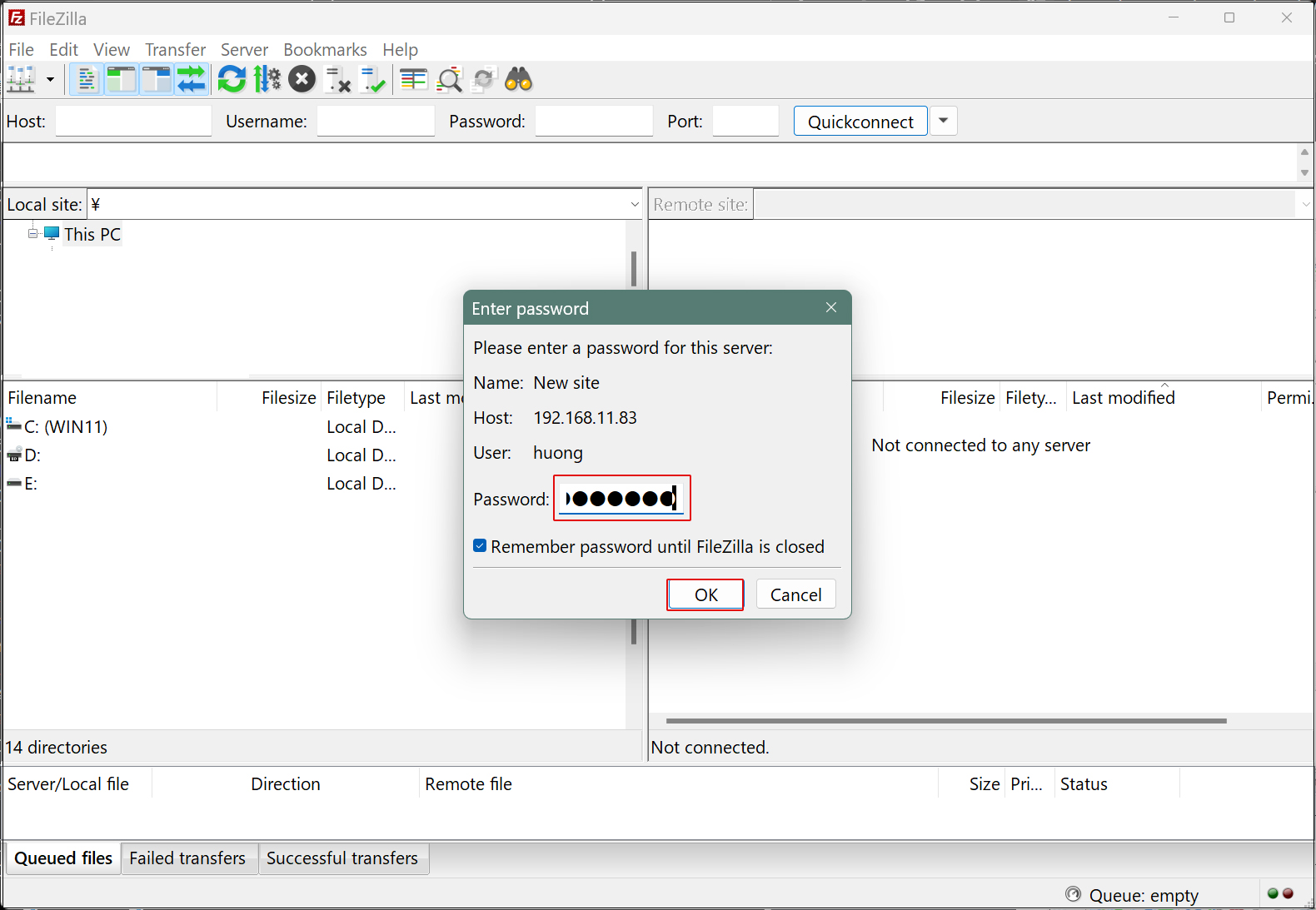The image size is (1316, 910).
Task: Click the queue Status column header
Action: (x=1117, y=783)
